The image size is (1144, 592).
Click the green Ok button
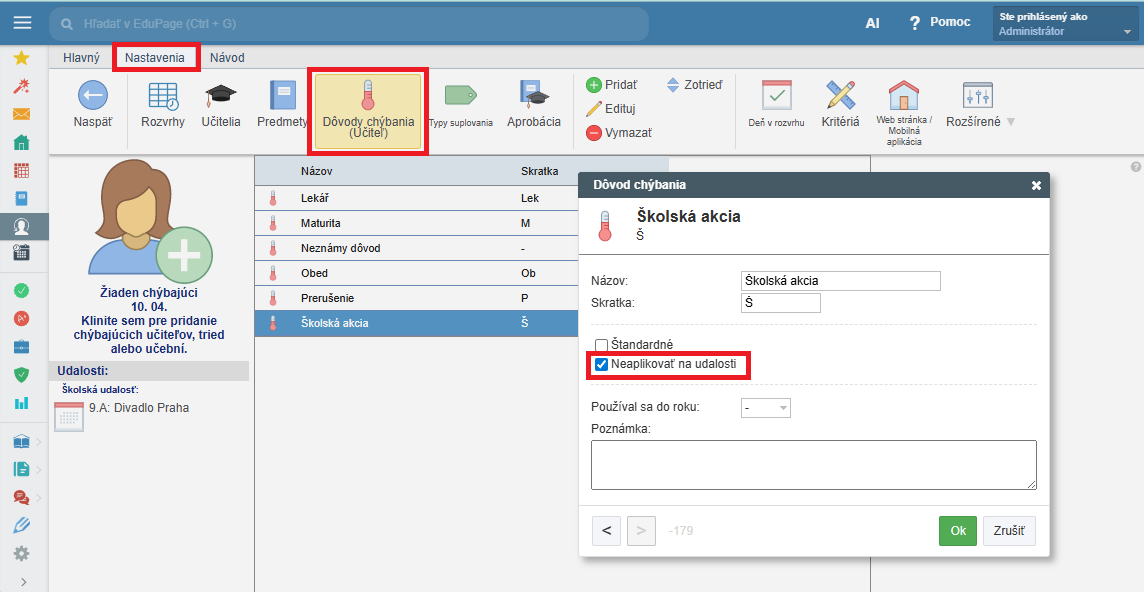point(957,531)
